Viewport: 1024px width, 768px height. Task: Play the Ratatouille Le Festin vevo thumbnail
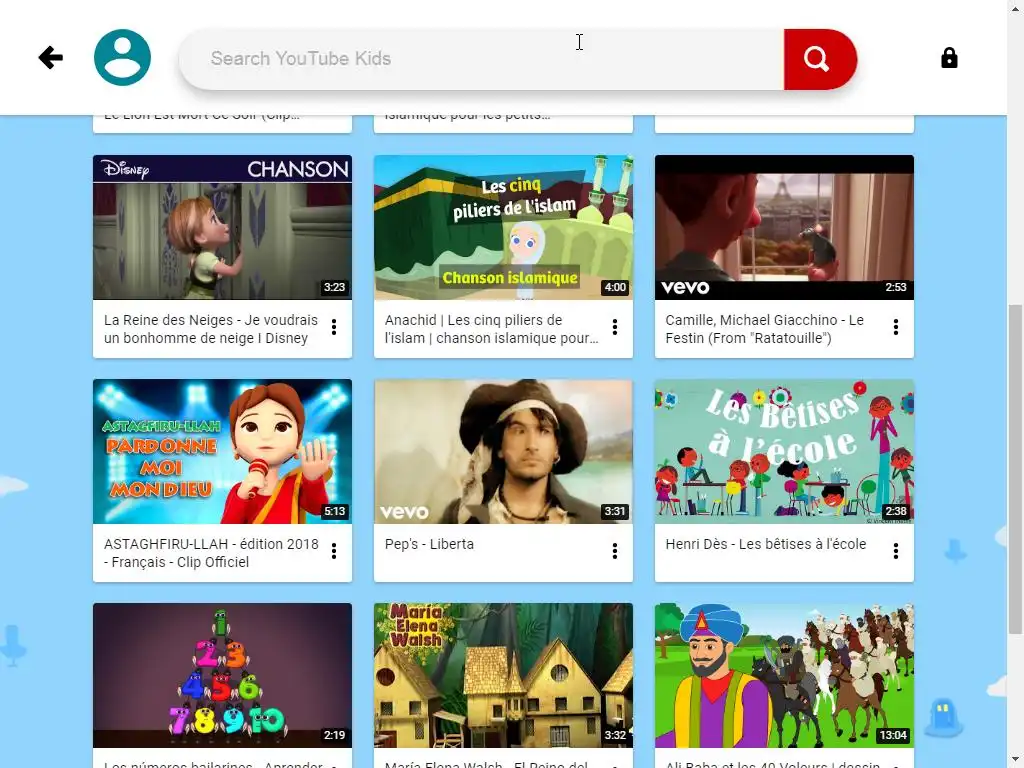(784, 227)
